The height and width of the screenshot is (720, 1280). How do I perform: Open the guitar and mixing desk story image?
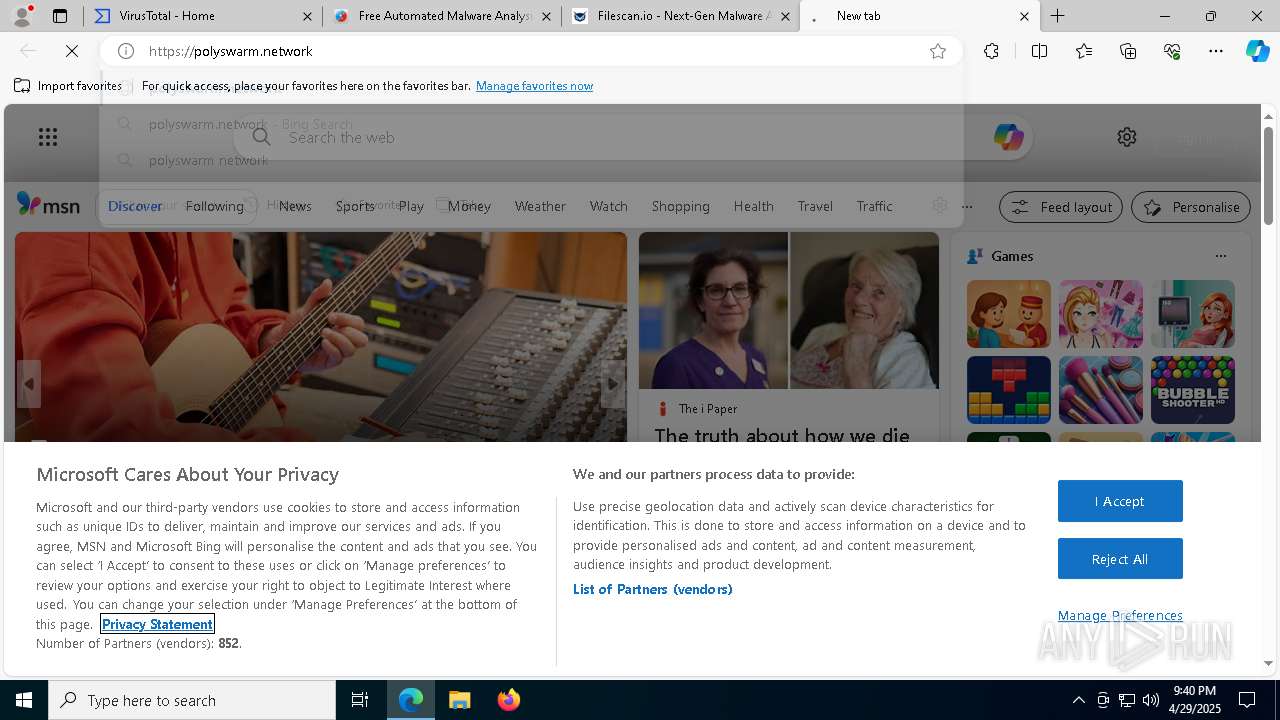coord(321,336)
